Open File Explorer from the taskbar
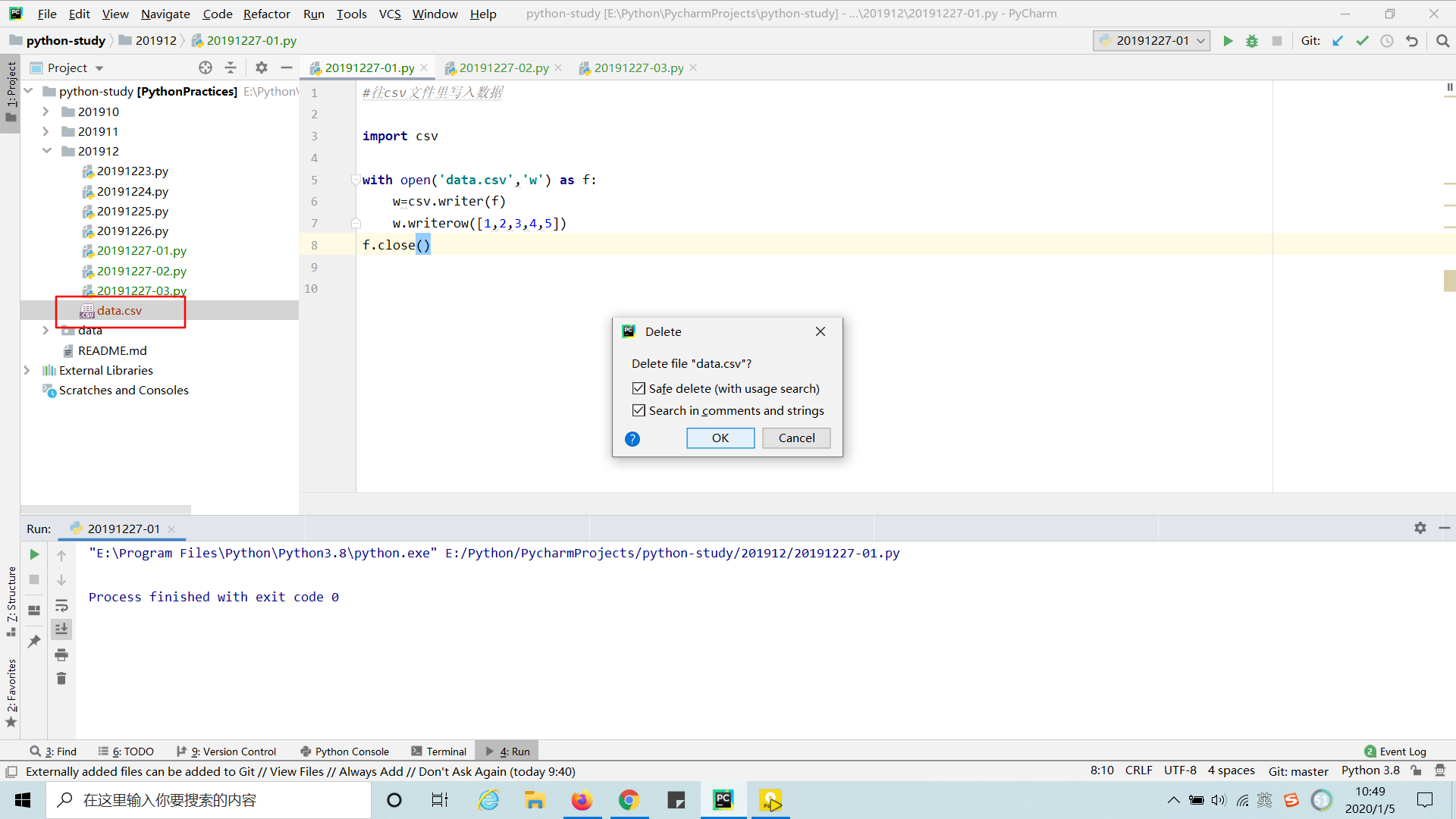Viewport: 1456px width, 819px height. [x=535, y=800]
